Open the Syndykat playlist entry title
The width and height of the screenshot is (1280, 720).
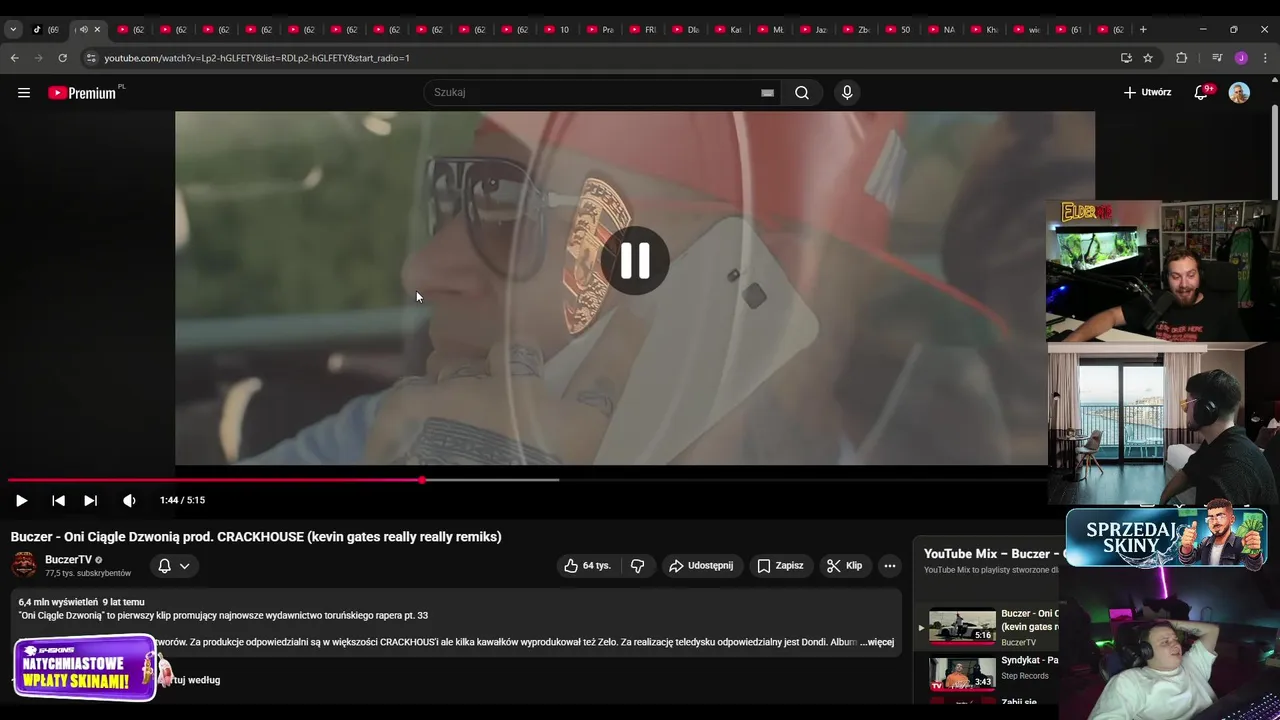click(1029, 661)
